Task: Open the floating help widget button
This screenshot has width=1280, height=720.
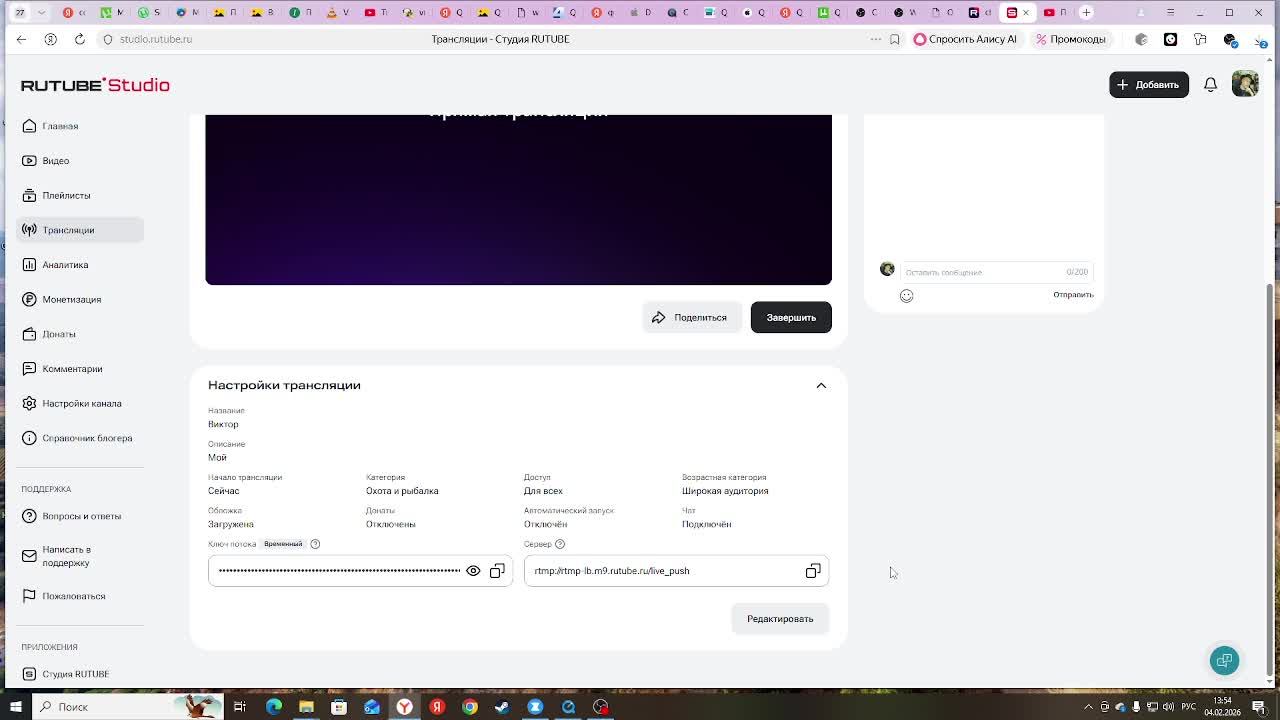Action: point(1224,660)
